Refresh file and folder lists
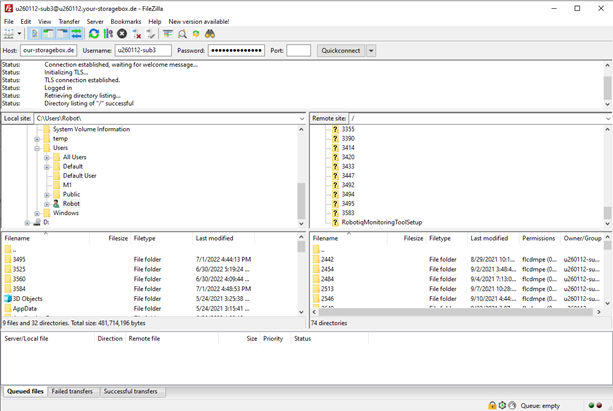Screen dimensions: 613x411 [x=94, y=34]
